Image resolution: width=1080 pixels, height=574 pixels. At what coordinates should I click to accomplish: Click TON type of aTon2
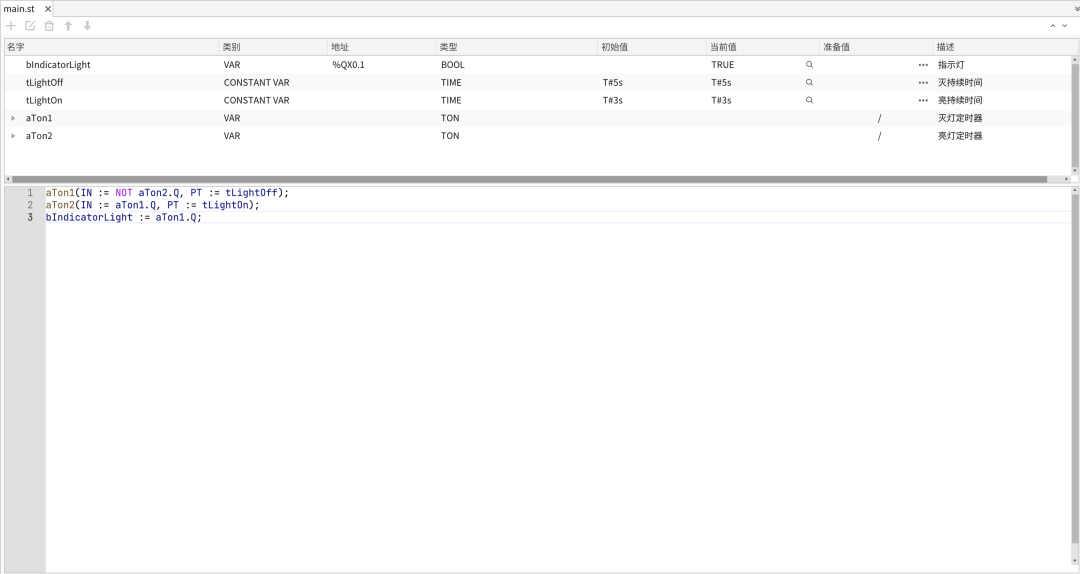[x=450, y=136]
